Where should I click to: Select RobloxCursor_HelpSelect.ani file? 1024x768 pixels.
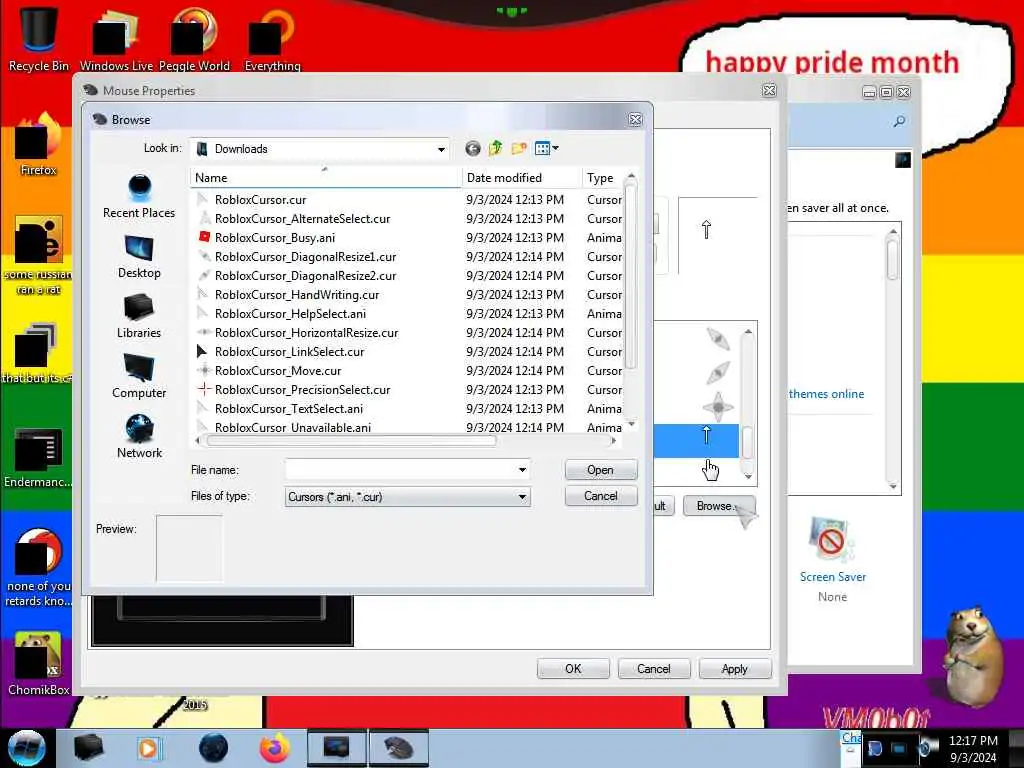pos(290,313)
